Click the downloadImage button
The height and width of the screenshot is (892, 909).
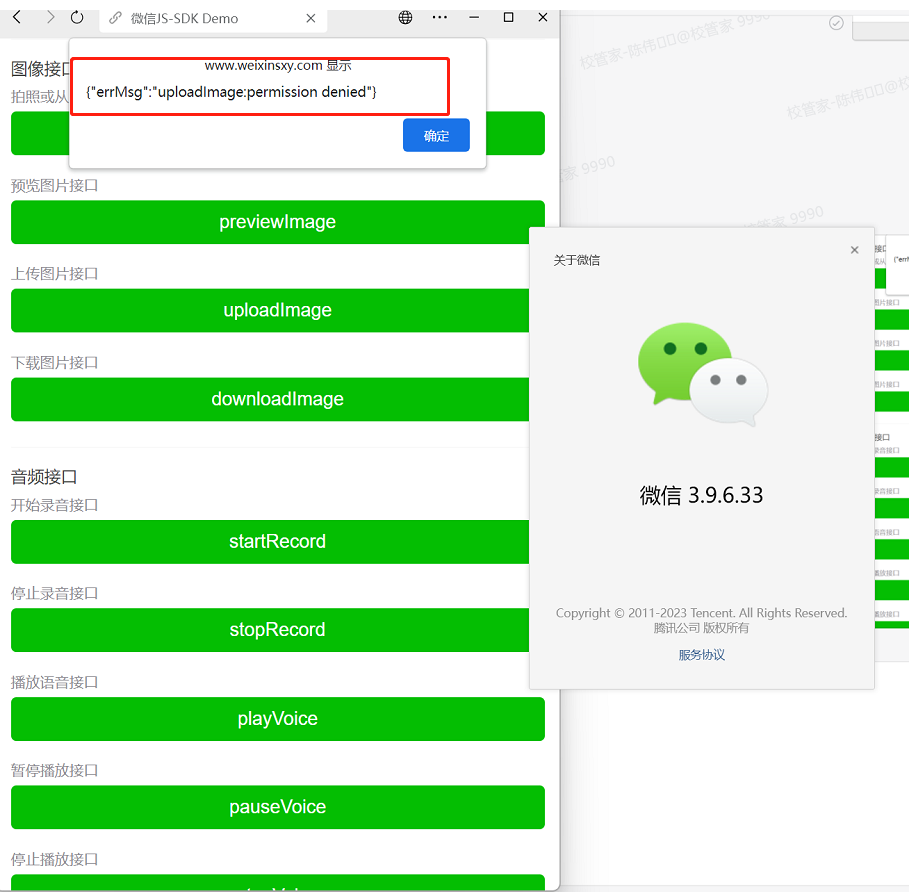click(x=270, y=399)
